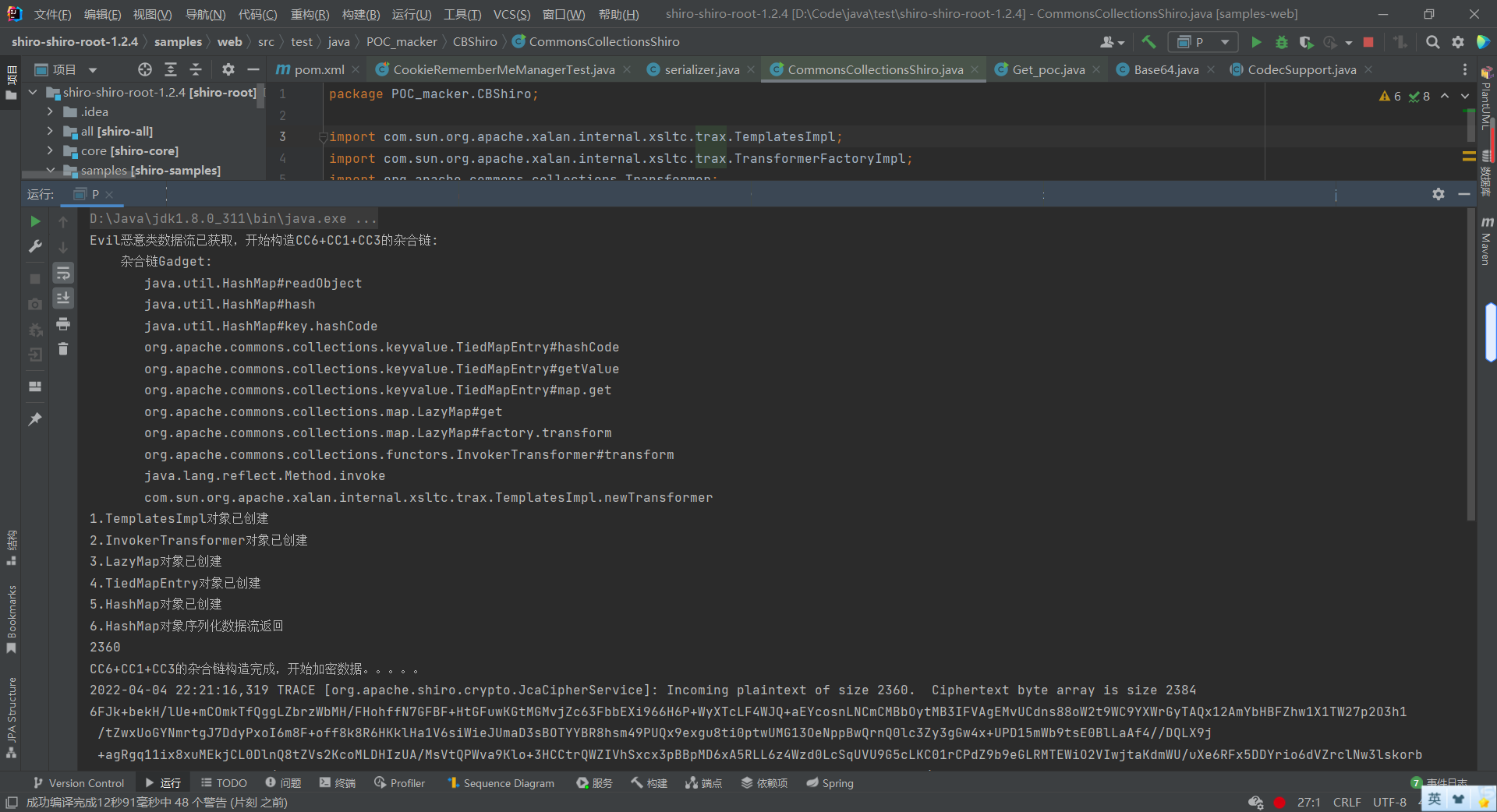Open Project panel options gear
Image resolution: width=1497 pixels, height=812 pixels.
coord(228,69)
